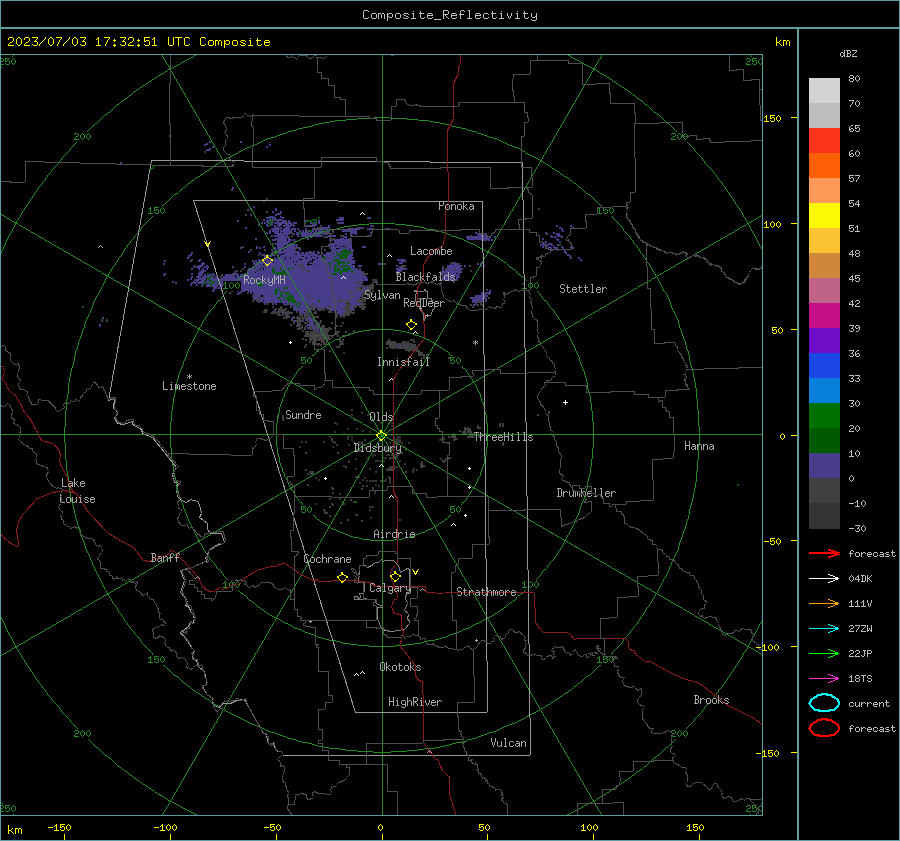Click the cyan current ellipse icon
900x841 pixels.
pos(824,703)
